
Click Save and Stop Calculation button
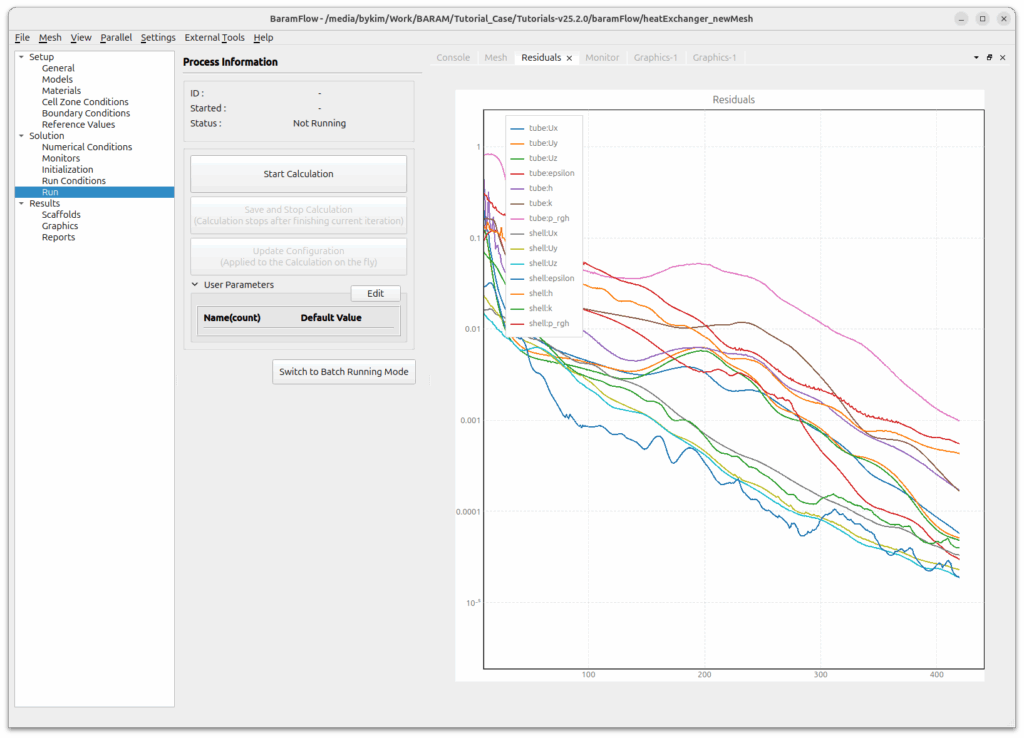pyautogui.click(x=298, y=215)
